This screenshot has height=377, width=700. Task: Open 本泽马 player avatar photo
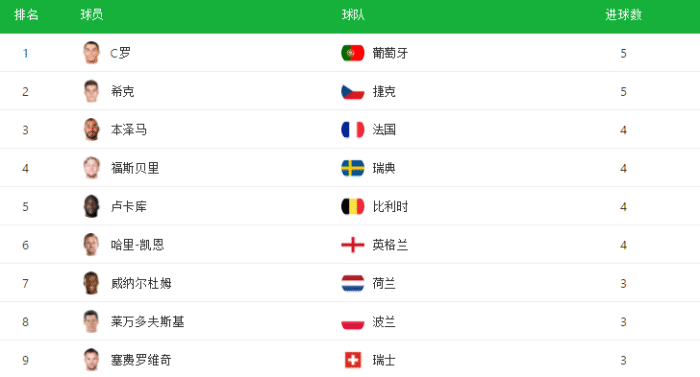coord(91,130)
